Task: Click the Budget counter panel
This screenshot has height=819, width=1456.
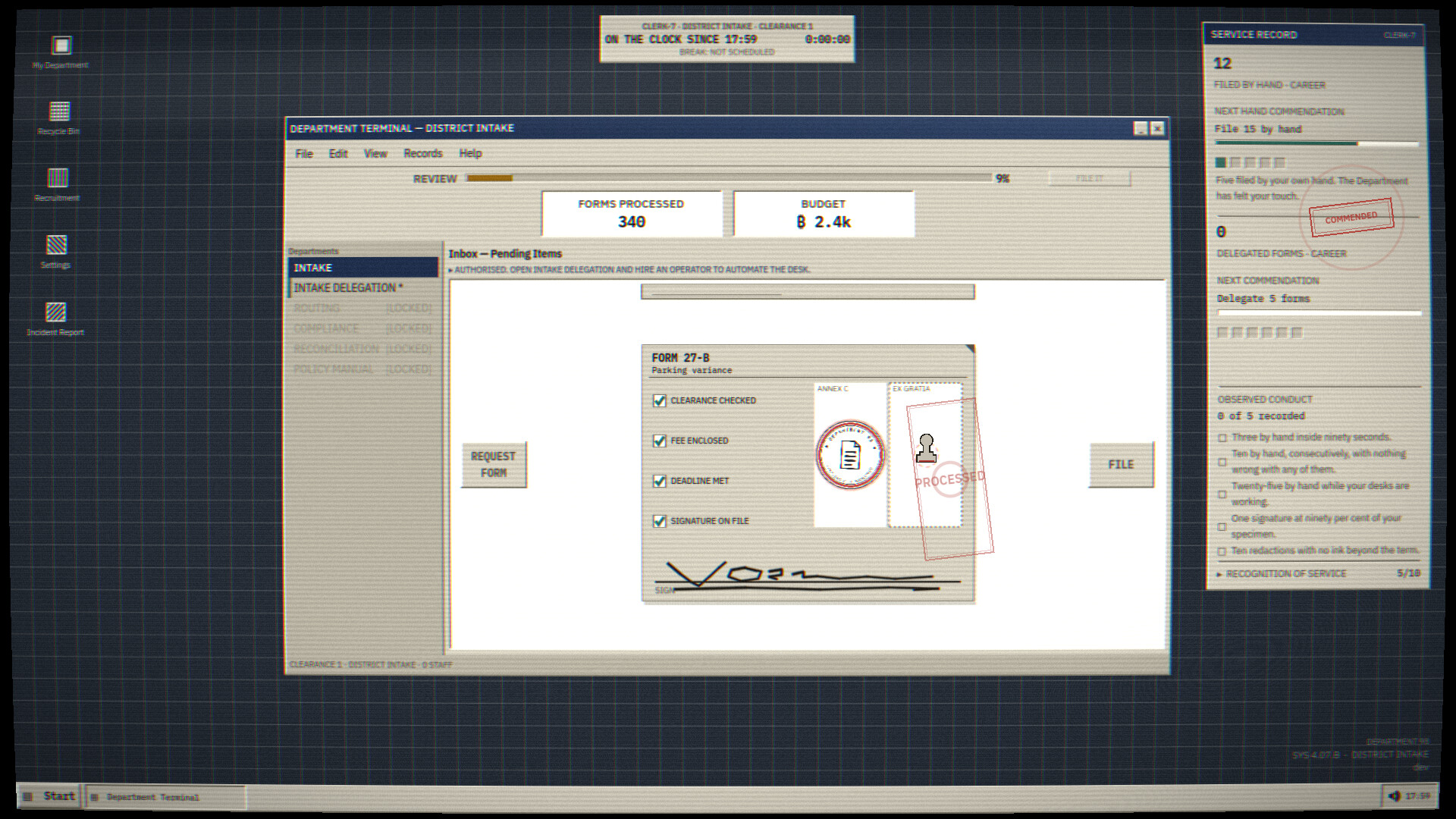Action: coord(824,214)
